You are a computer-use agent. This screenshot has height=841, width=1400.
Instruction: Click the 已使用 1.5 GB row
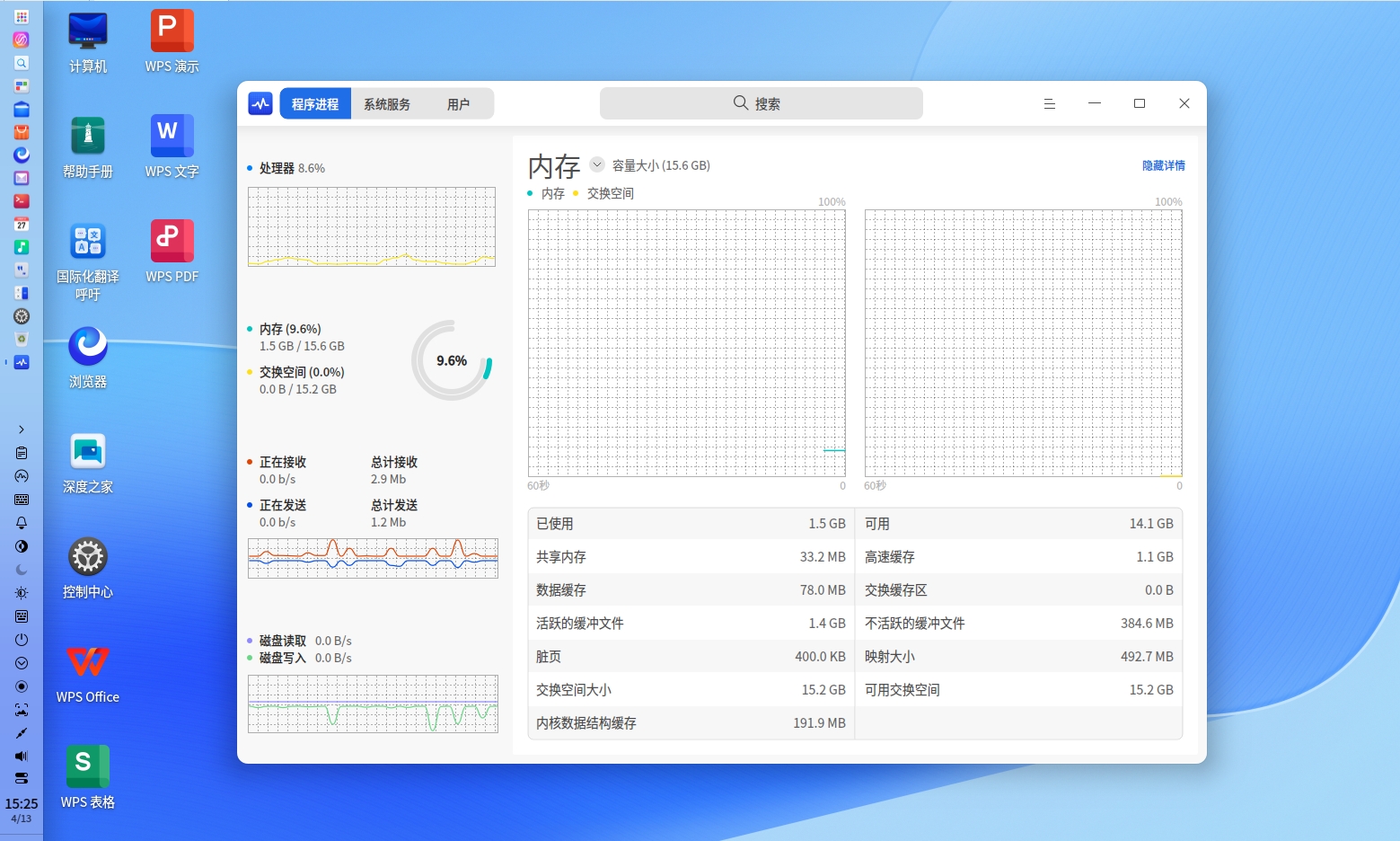[x=691, y=524]
